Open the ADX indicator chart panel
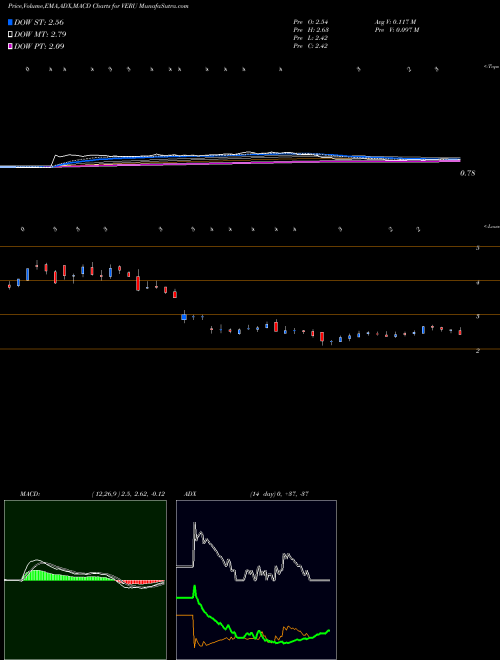The width and height of the screenshot is (500, 660). click(256, 580)
